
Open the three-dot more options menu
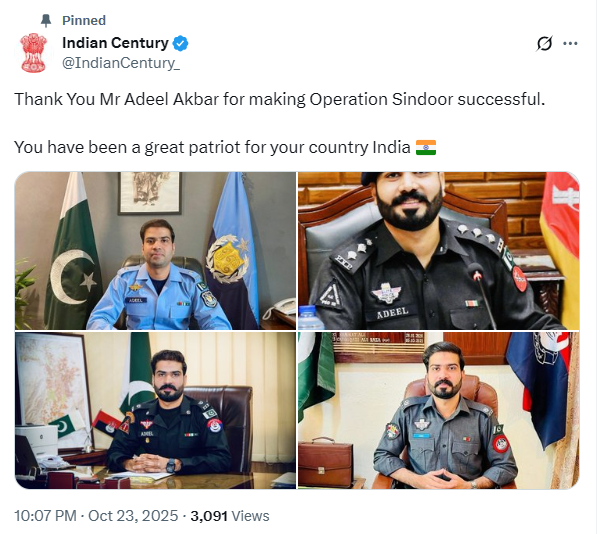point(570,44)
